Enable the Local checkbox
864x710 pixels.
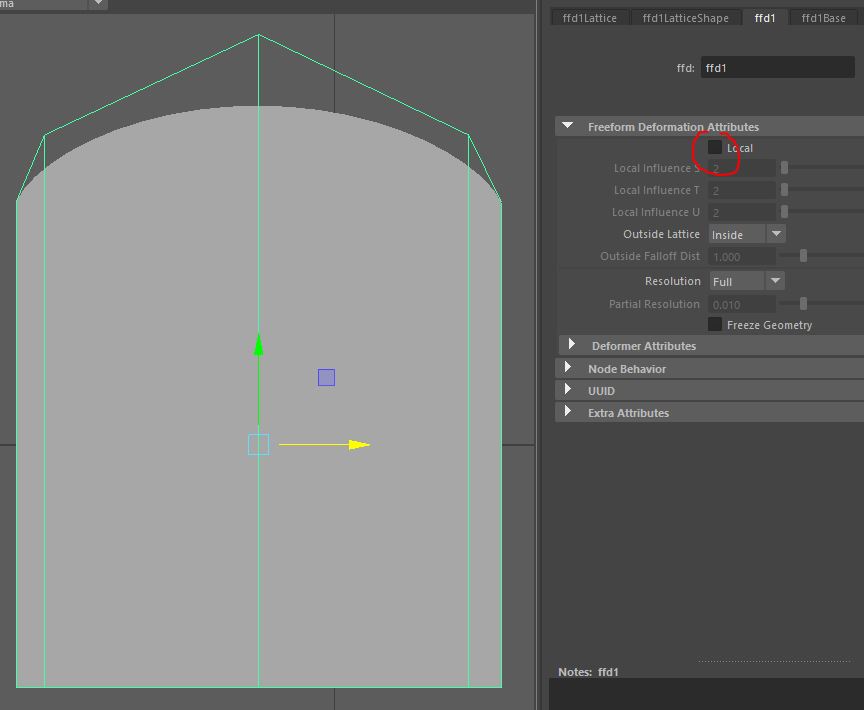click(x=715, y=148)
